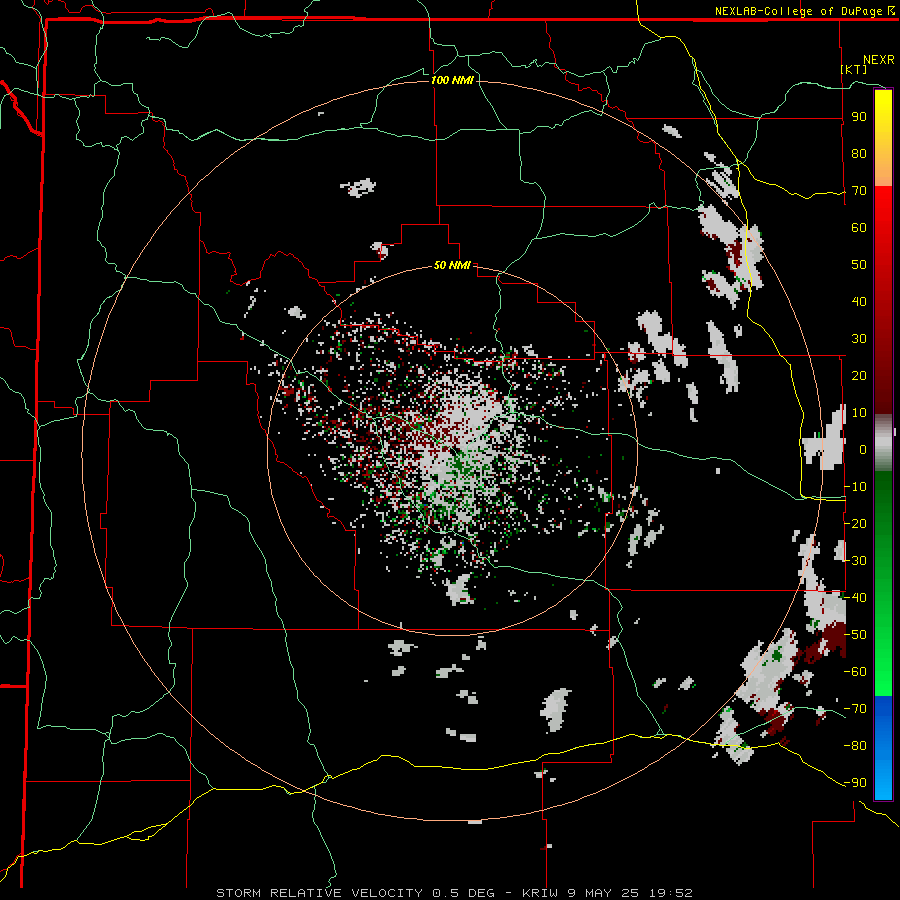Click the -30 value on the velocity scale
Viewport: 900px width, 900px height.
click(x=855, y=561)
